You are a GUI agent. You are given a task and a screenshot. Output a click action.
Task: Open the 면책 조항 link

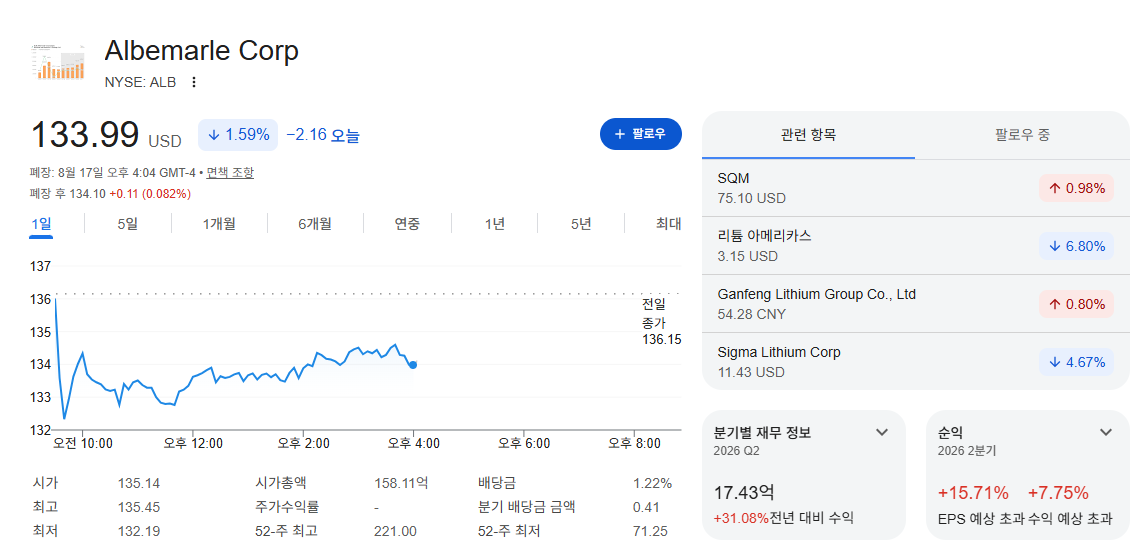(x=230, y=173)
